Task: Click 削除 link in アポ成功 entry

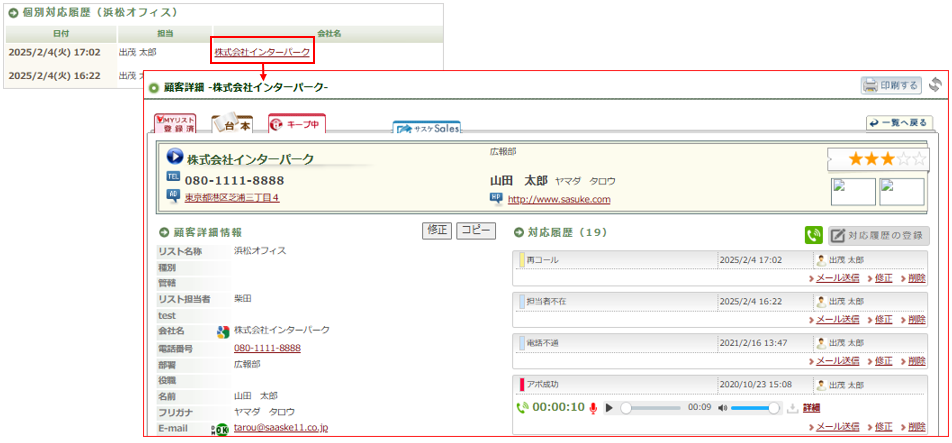Action: pyautogui.click(x=917, y=427)
